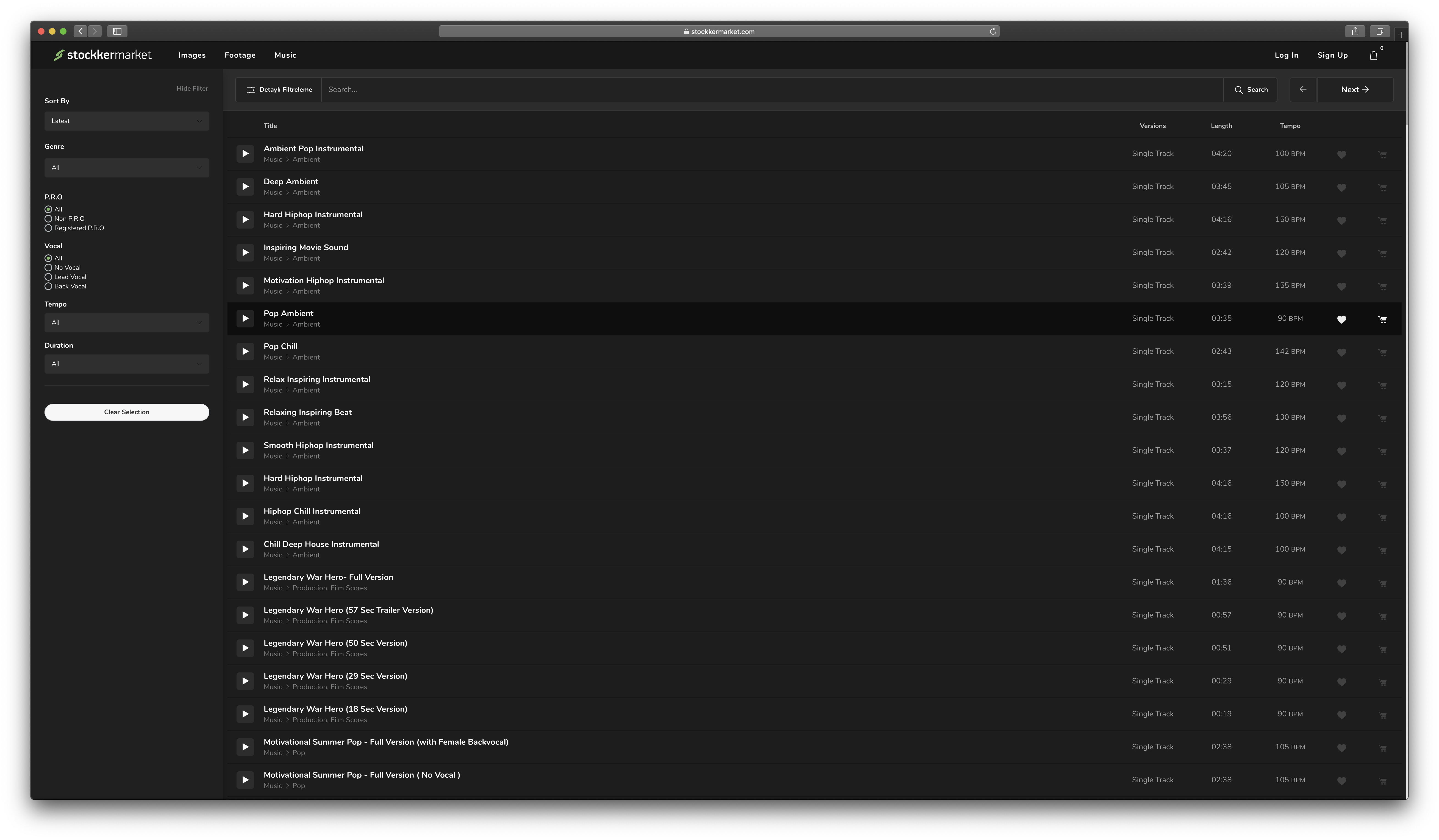Screen dimensions: 1439x840
Task: Add Pop Chill to cart
Action: 1382,352
